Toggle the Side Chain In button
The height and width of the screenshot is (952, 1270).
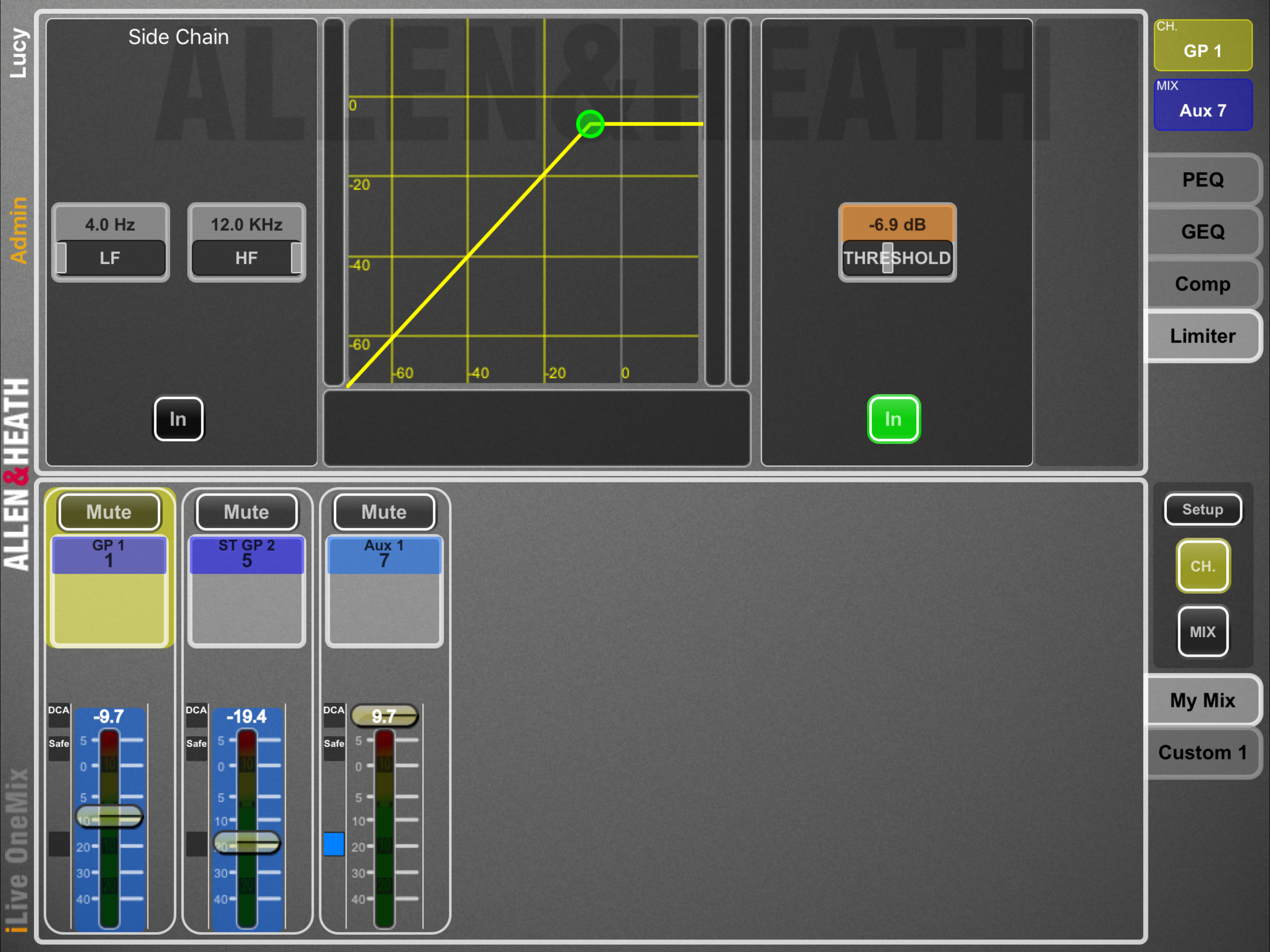click(178, 418)
